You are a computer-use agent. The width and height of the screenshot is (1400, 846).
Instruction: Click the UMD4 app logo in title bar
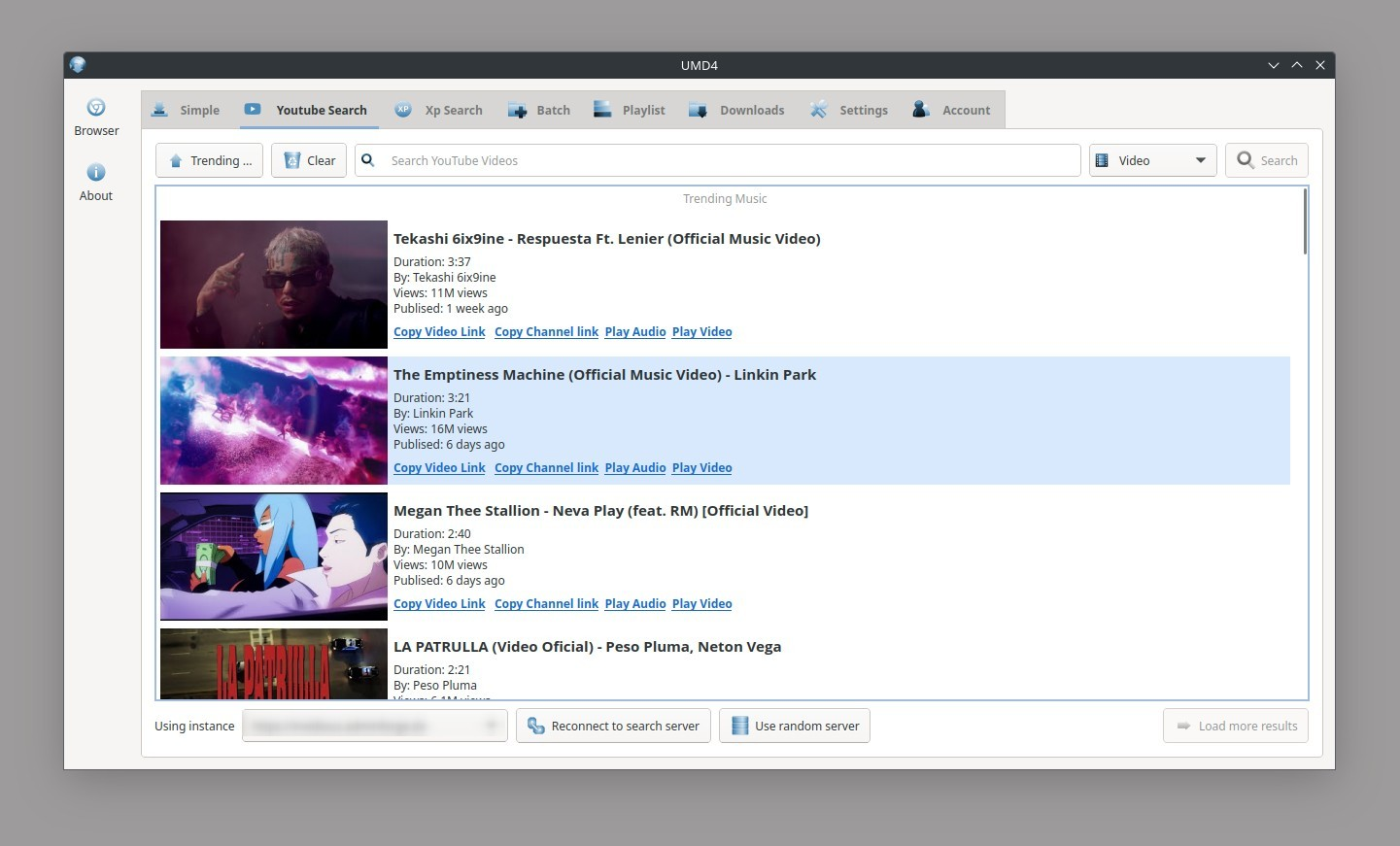click(78, 65)
